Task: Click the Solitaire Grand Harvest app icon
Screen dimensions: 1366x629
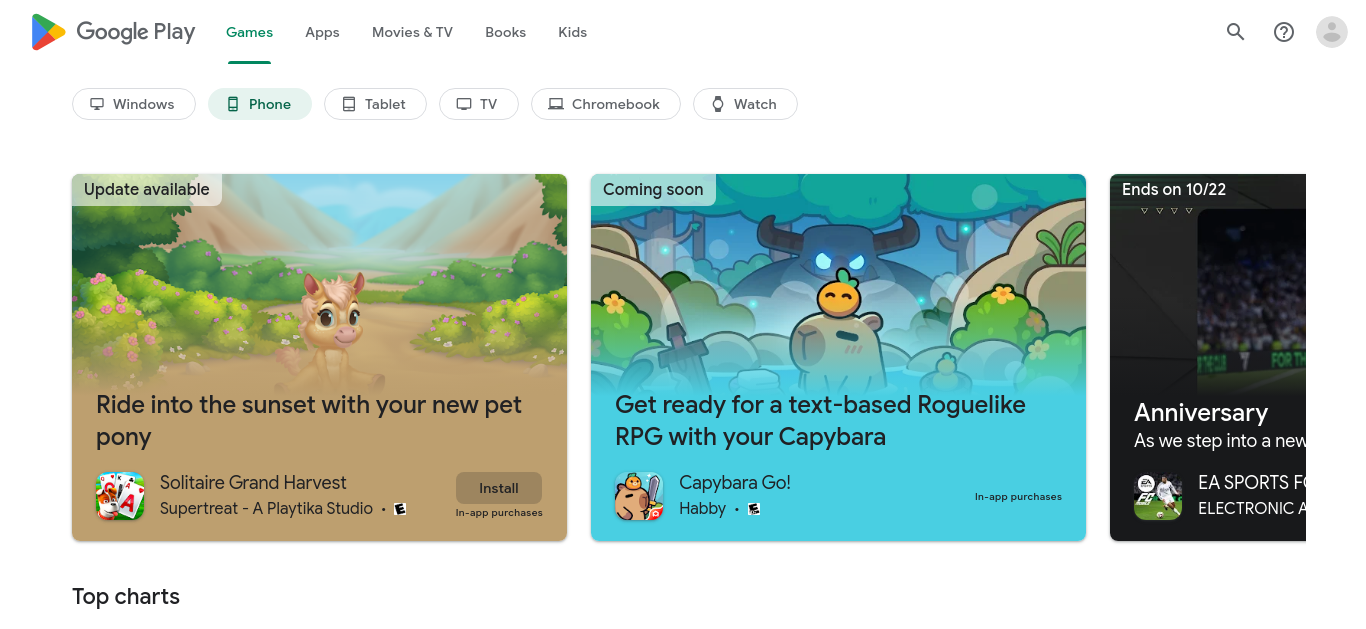Action: point(120,496)
